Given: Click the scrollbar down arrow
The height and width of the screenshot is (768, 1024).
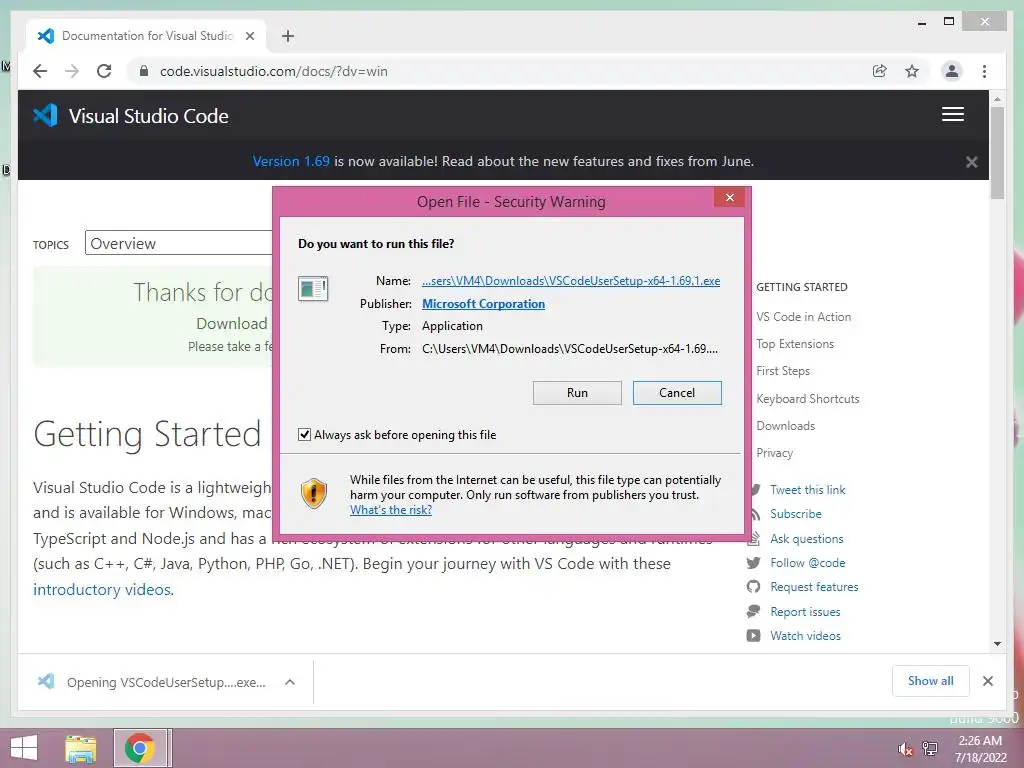Looking at the screenshot, I should [x=997, y=644].
